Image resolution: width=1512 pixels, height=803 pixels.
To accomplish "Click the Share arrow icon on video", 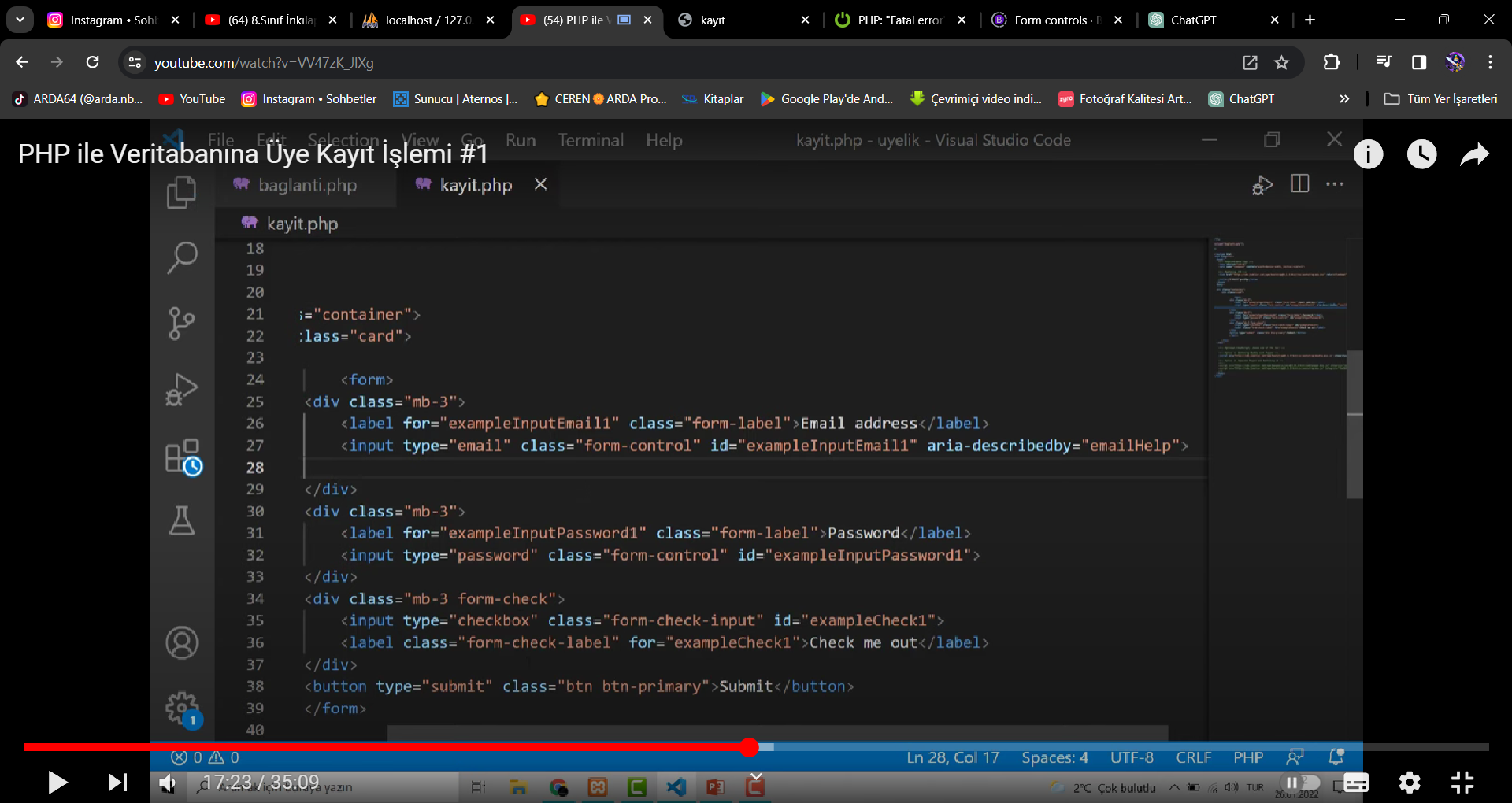I will tap(1474, 155).
